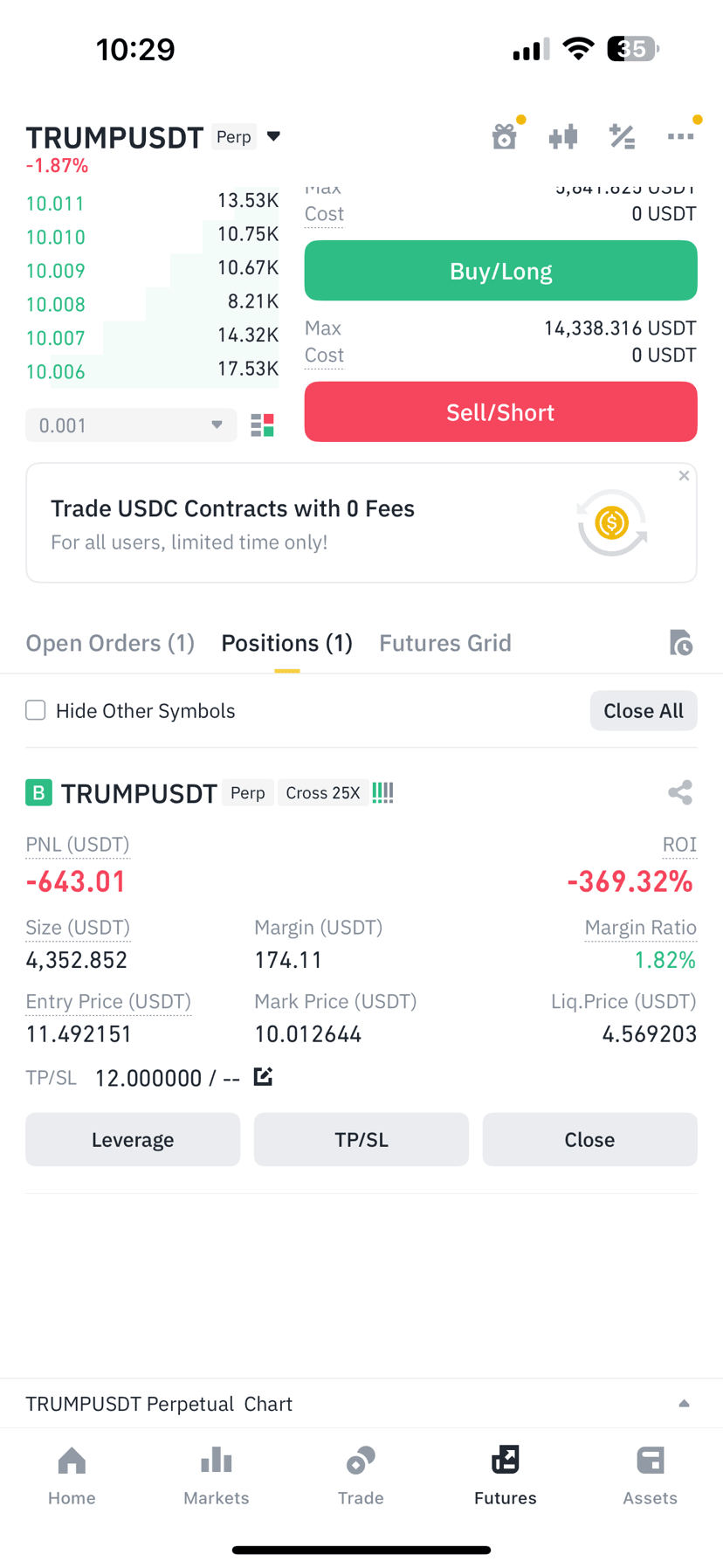Tap the Buy/Long button

coord(500,271)
